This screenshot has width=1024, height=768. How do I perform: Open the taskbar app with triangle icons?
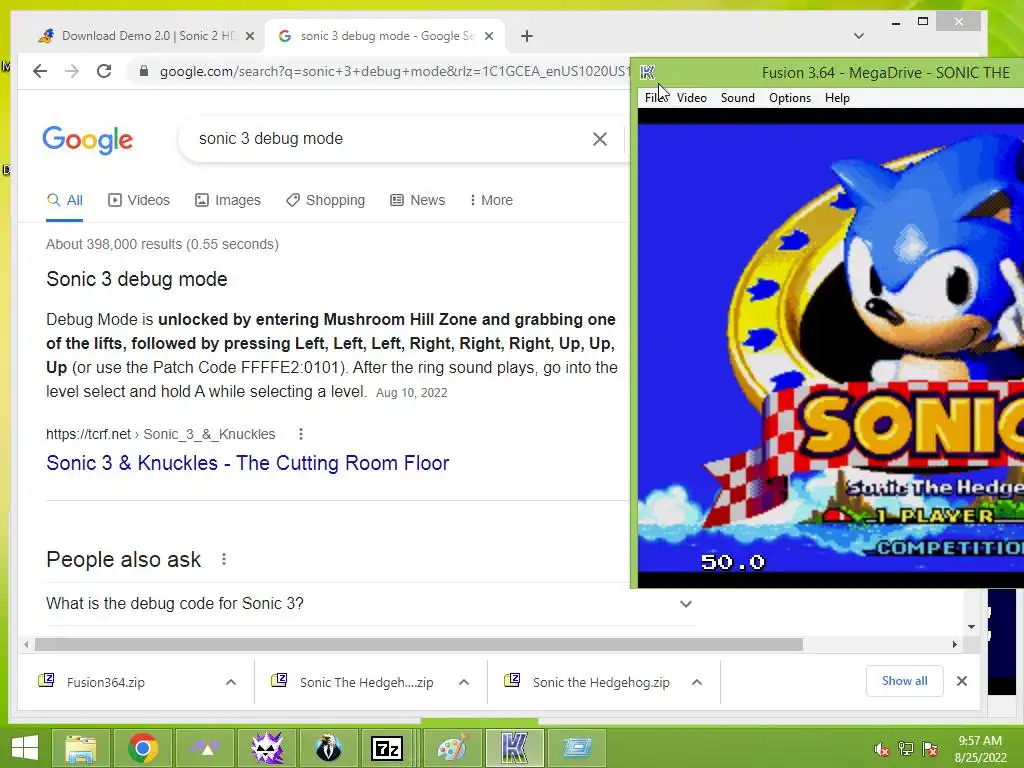pos(205,748)
